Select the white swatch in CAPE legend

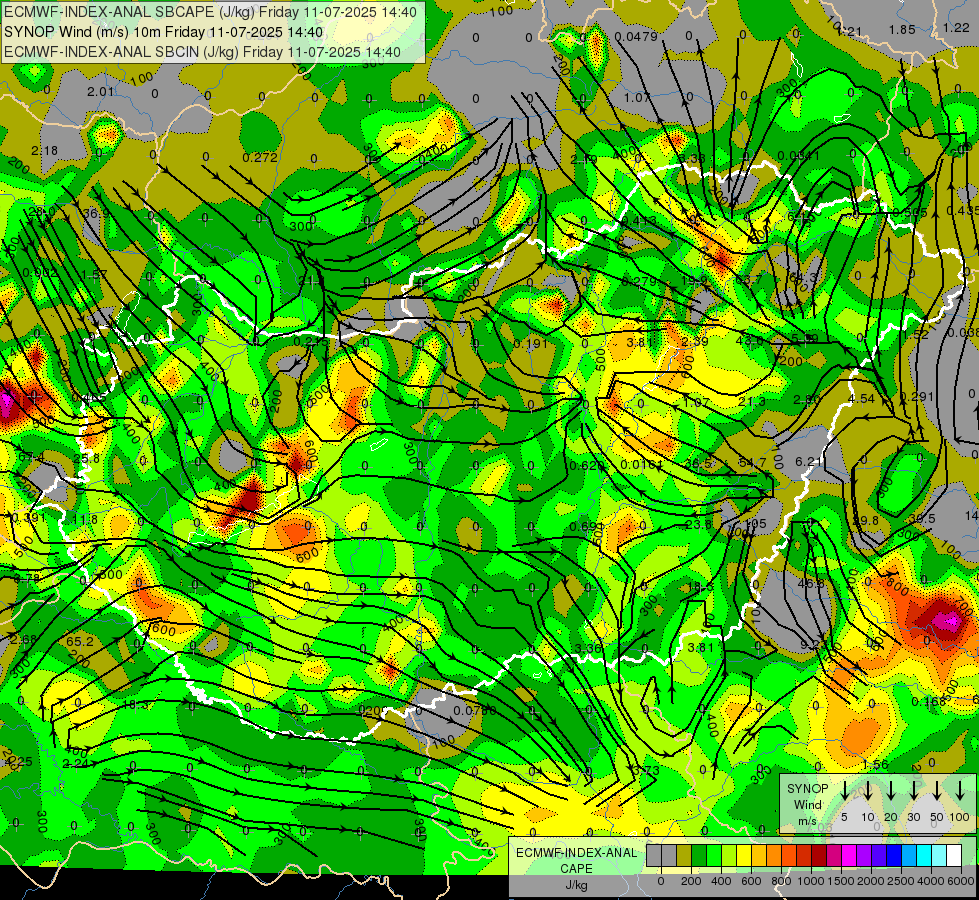coord(953,855)
